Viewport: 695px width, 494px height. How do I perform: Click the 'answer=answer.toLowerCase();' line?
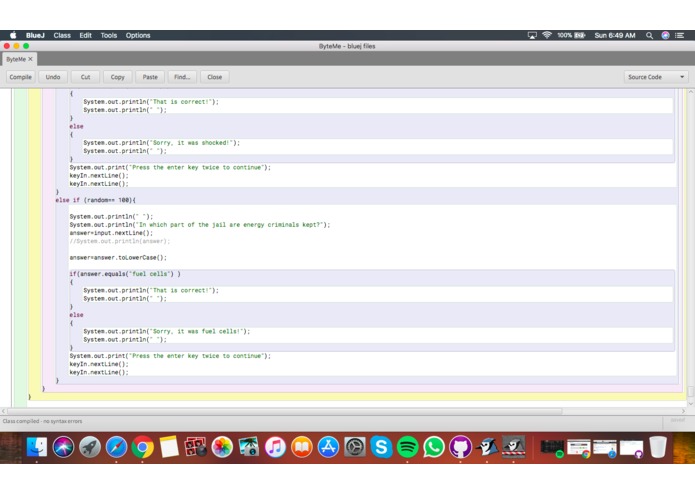coord(118,257)
